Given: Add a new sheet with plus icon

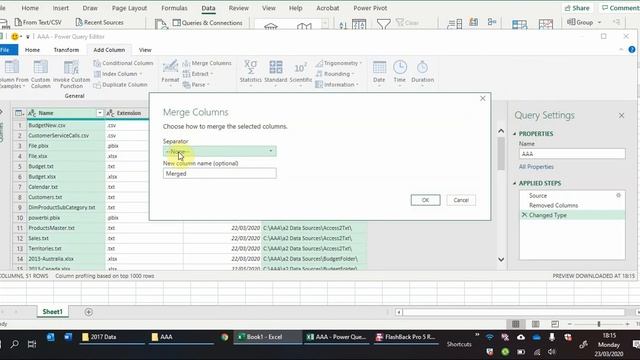Looking at the screenshot, I should [x=88, y=312].
